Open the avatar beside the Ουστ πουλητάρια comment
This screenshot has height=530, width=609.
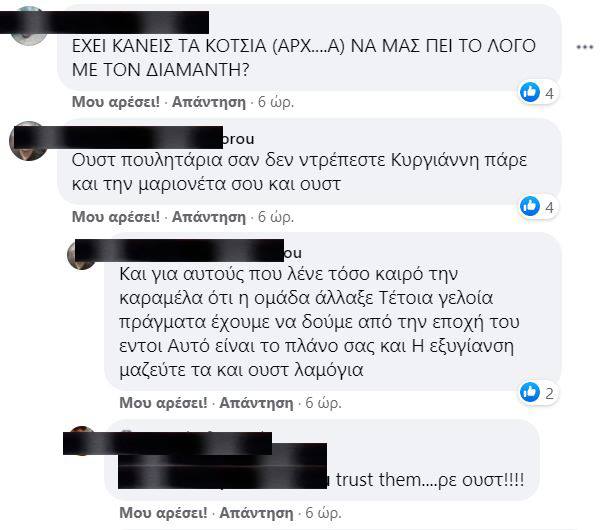point(28,141)
